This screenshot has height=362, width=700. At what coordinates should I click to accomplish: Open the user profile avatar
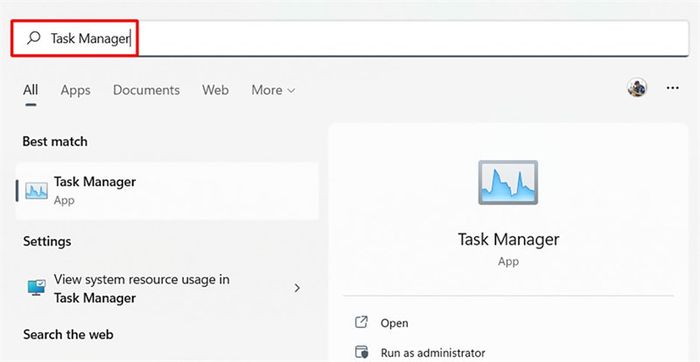pyautogui.click(x=637, y=88)
